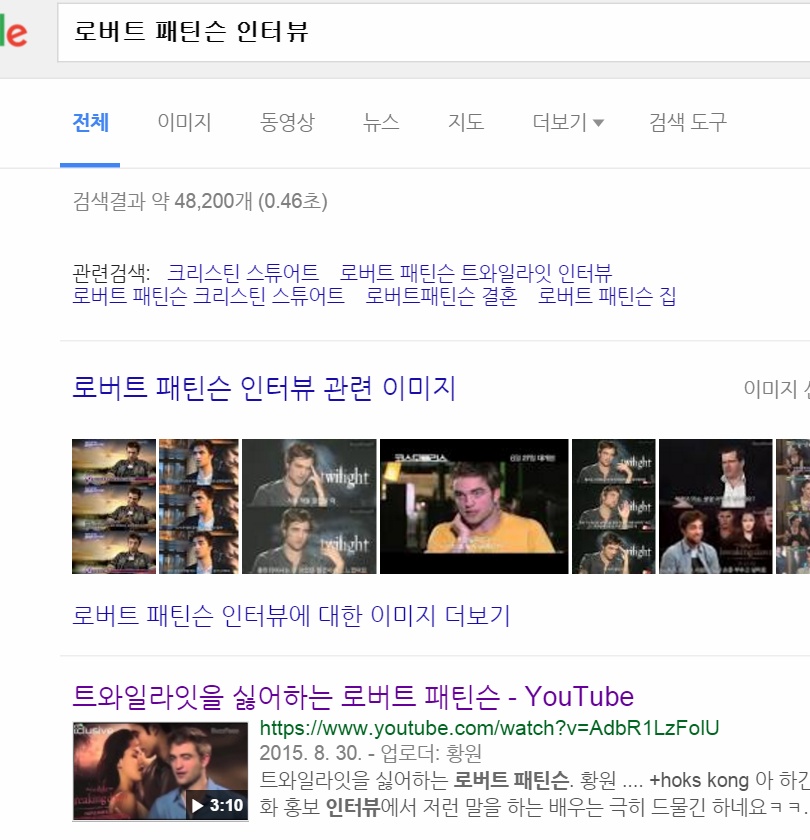Viewport: 810px width, 840px height.
Task: Open the three-row Twilight interview thumbnail
Action: (613, 506)
